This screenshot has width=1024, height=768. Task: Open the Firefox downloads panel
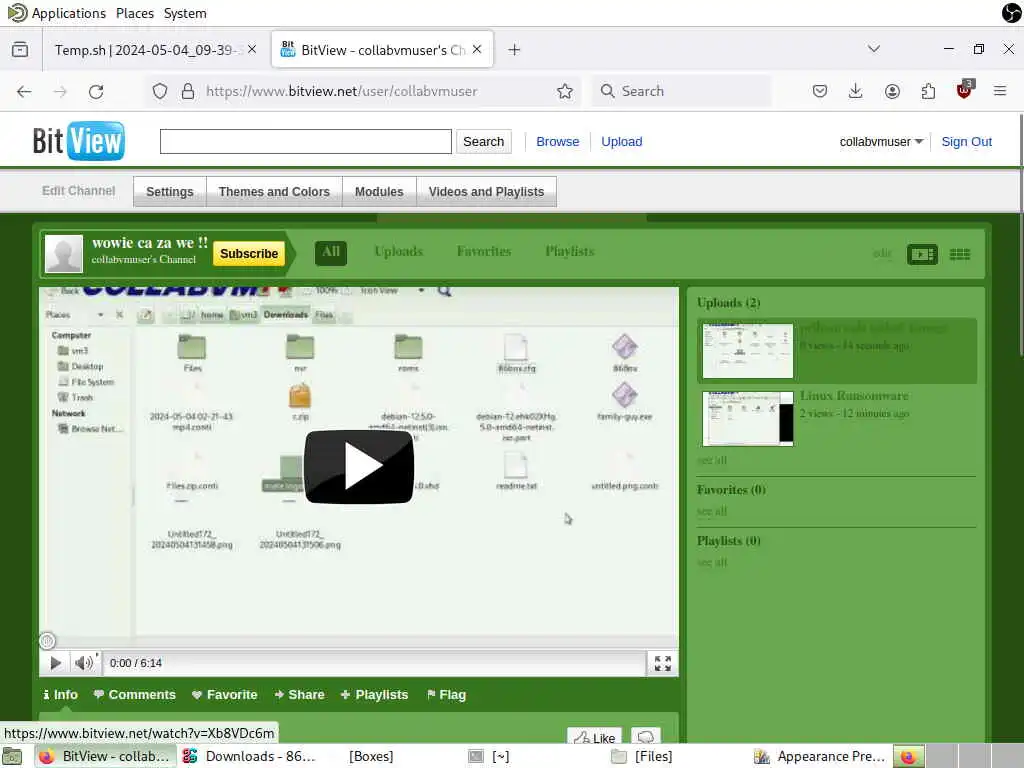click(856, 91)
